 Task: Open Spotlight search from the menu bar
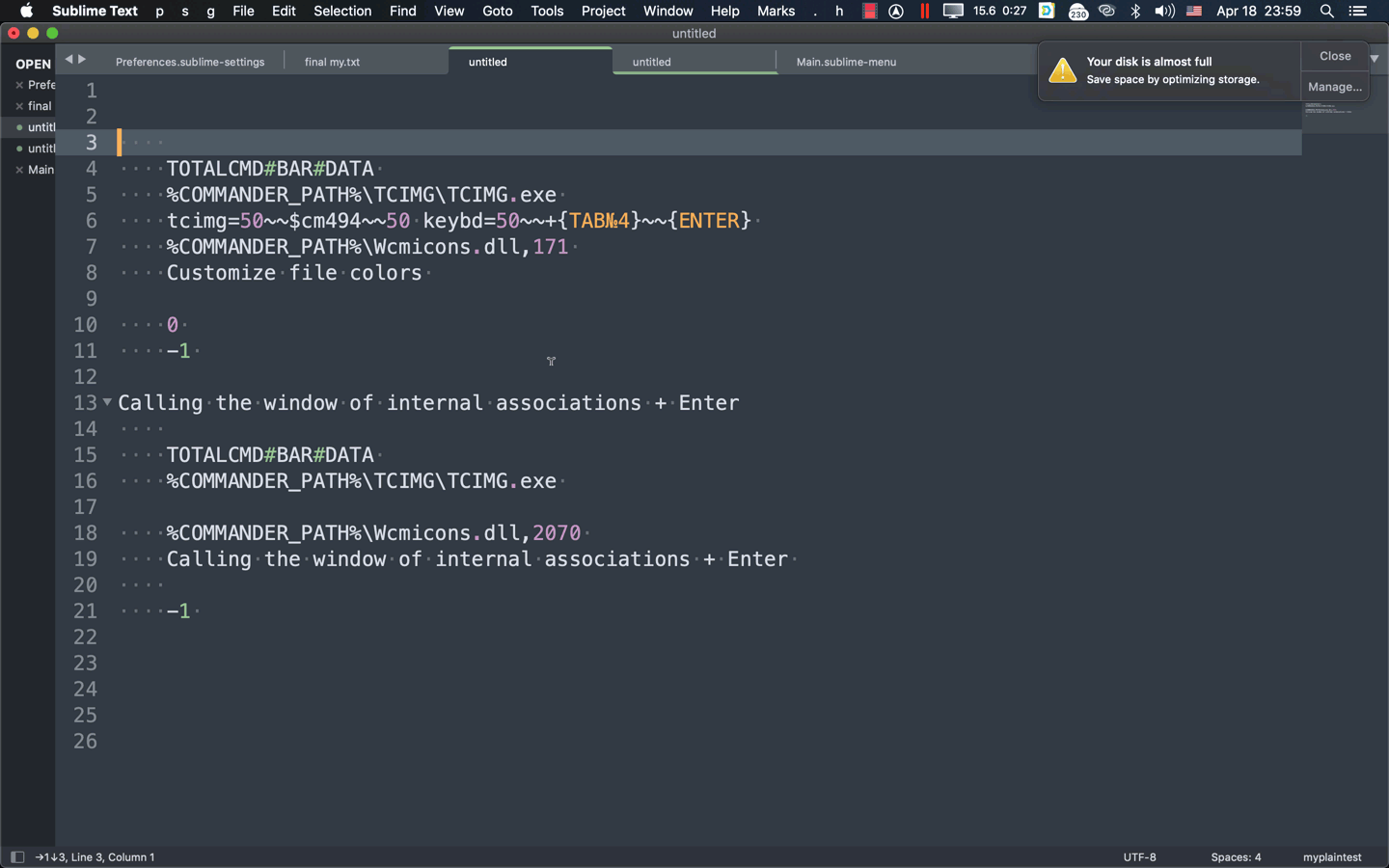(x=1327, y=11)
